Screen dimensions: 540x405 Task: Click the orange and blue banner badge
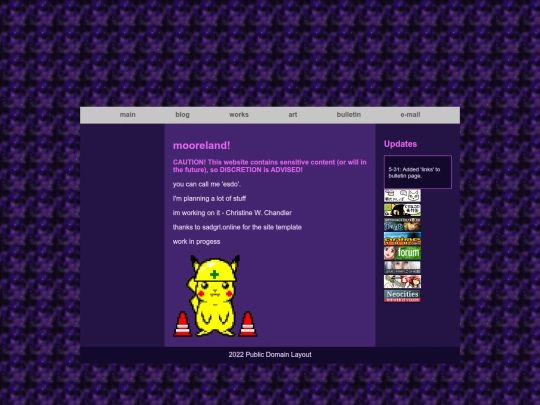coord(402,239)
